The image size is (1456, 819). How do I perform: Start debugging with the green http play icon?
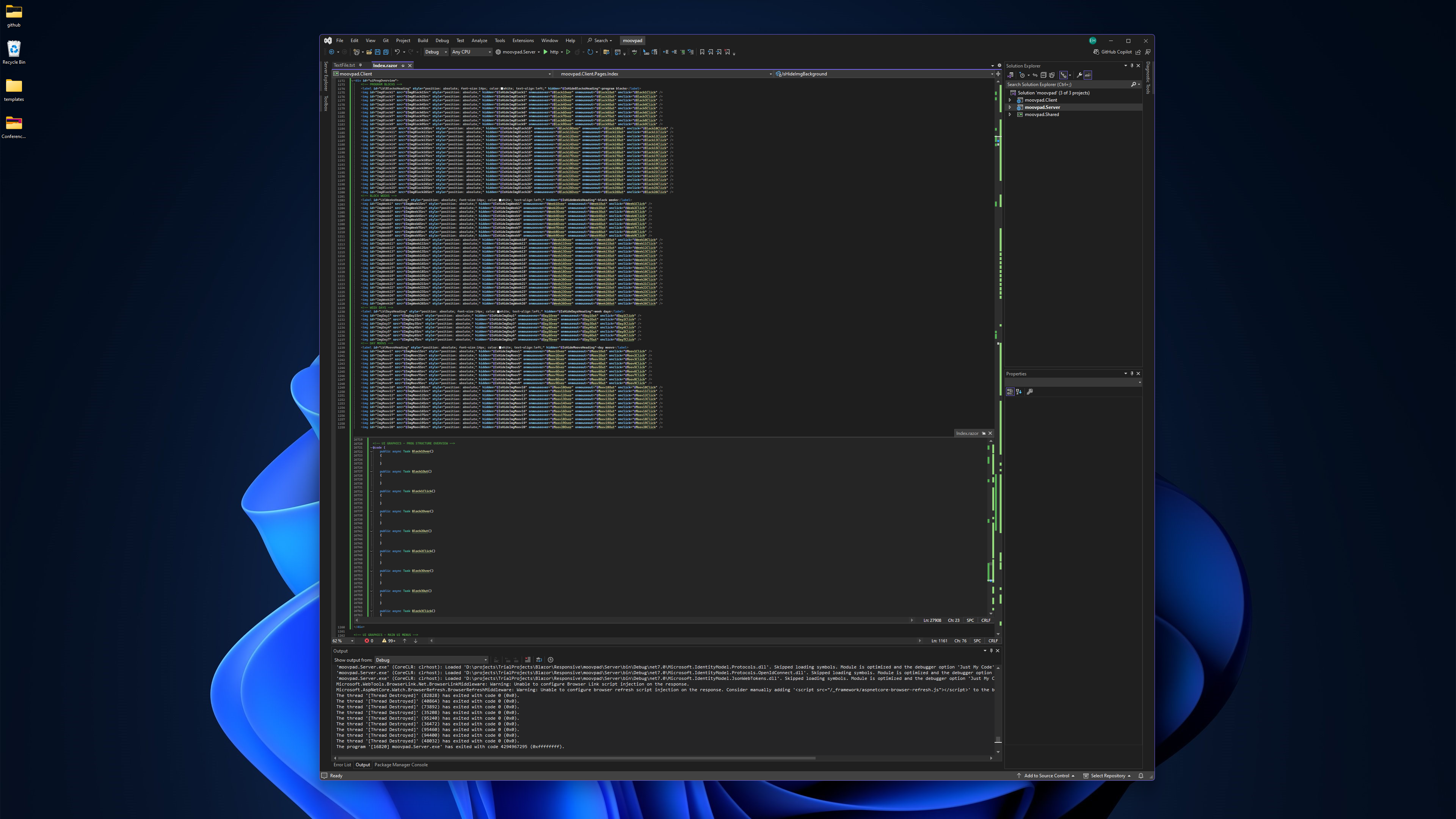(546, 52)
